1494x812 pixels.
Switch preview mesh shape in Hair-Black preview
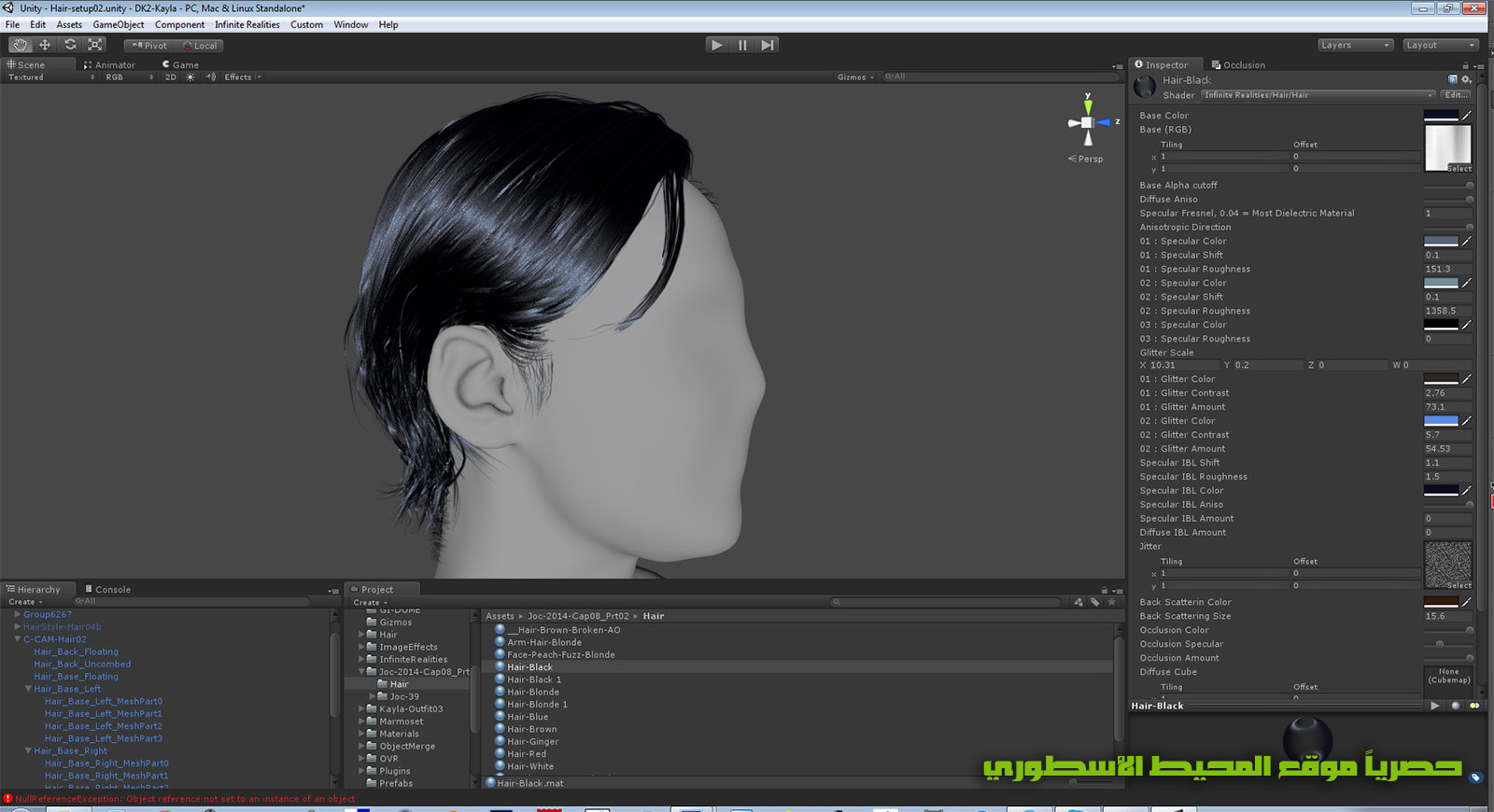point(1456,706)
